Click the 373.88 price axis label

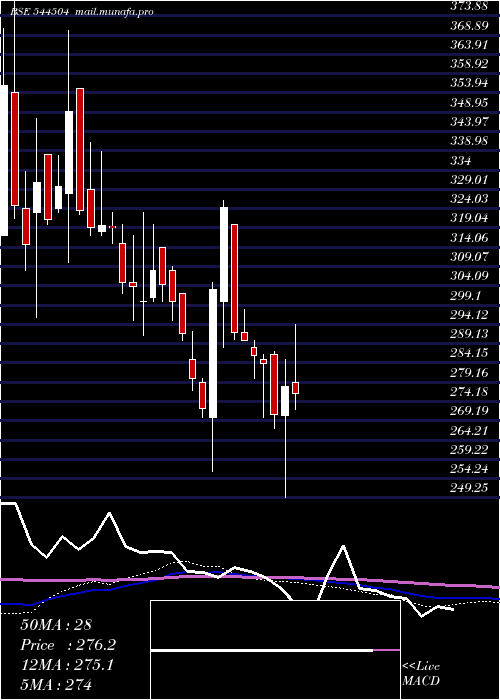pos(469,6)
